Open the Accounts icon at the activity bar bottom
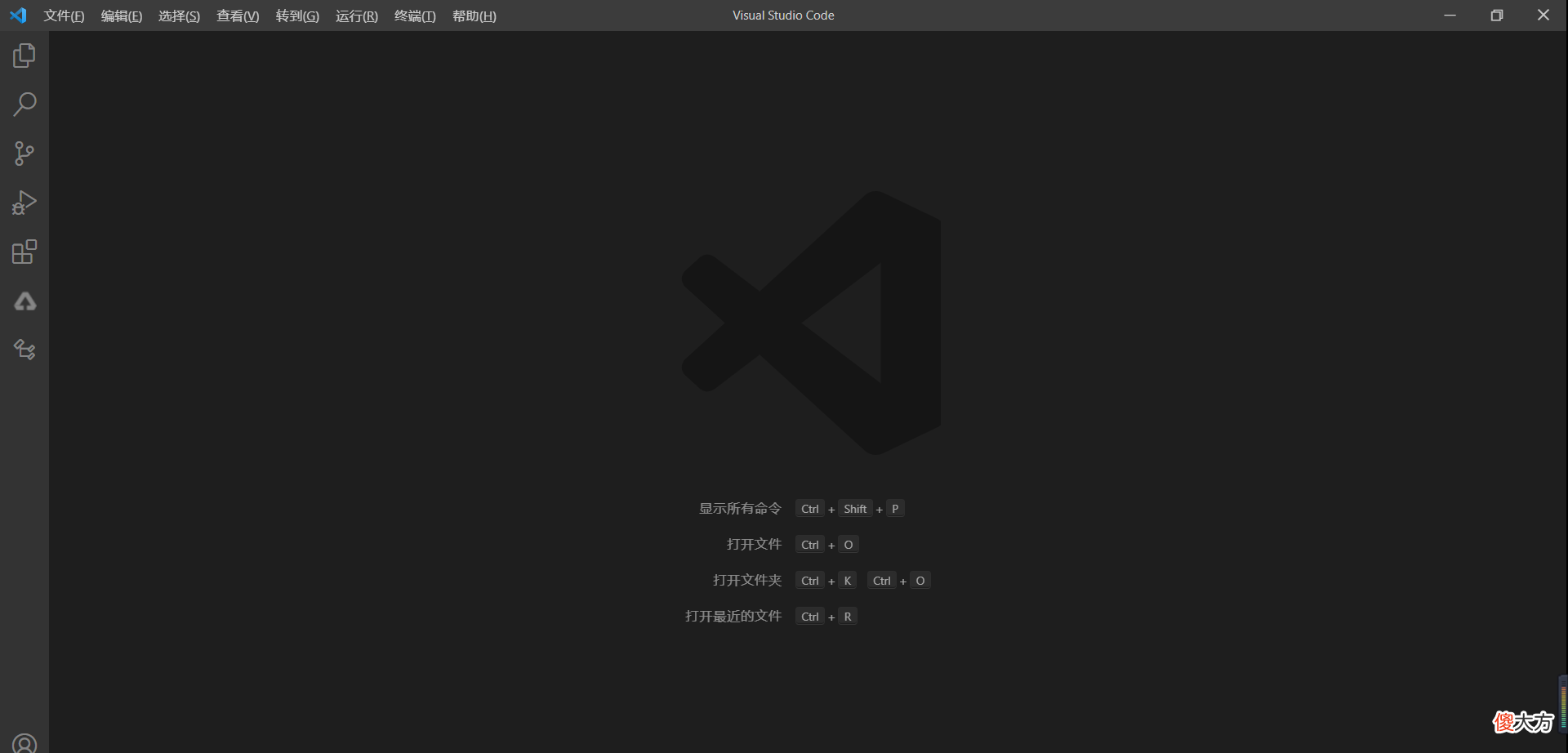Screen dimensions: 1568x753 (24, 744)
